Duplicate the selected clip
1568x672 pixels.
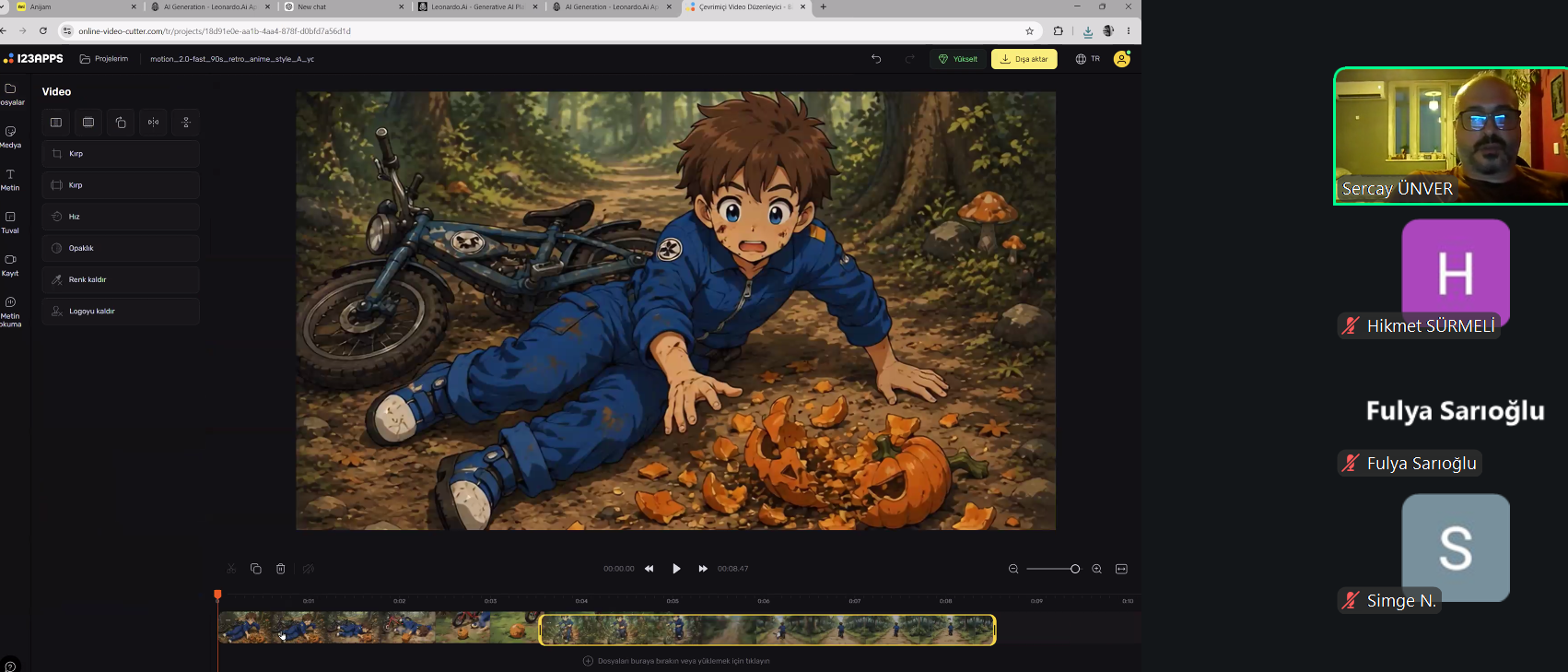point(256,569)
